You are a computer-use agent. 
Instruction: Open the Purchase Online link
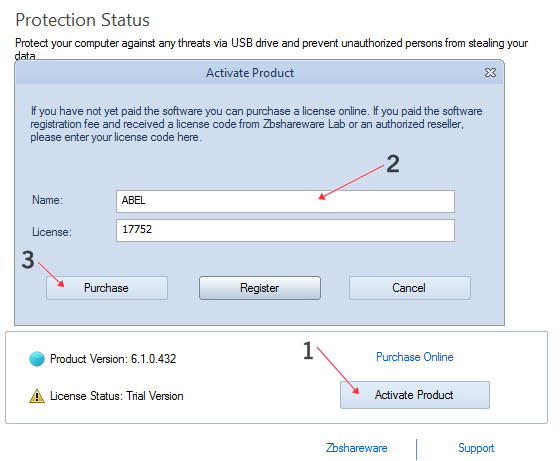(x=414, y=357)
